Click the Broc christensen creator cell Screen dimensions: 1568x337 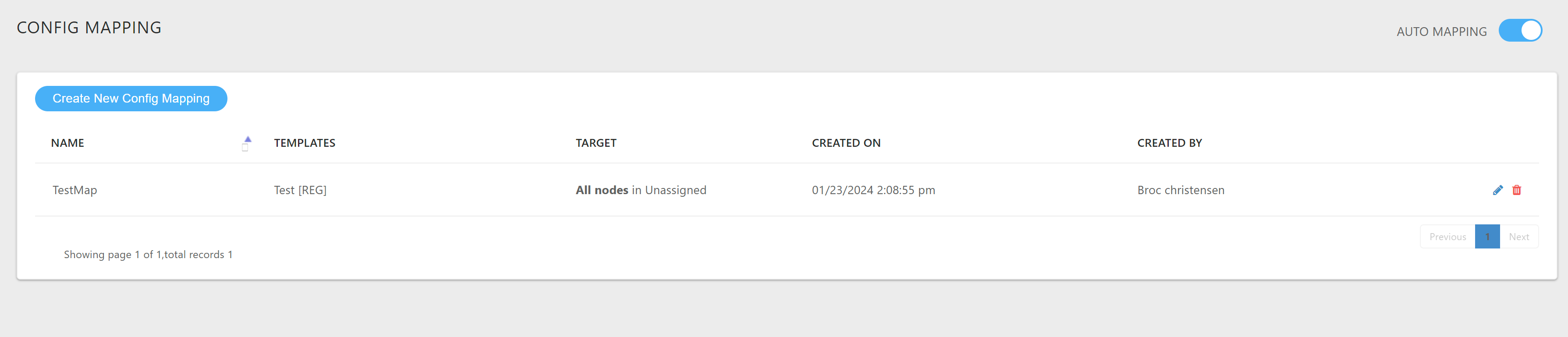[x=1180, y=190]
